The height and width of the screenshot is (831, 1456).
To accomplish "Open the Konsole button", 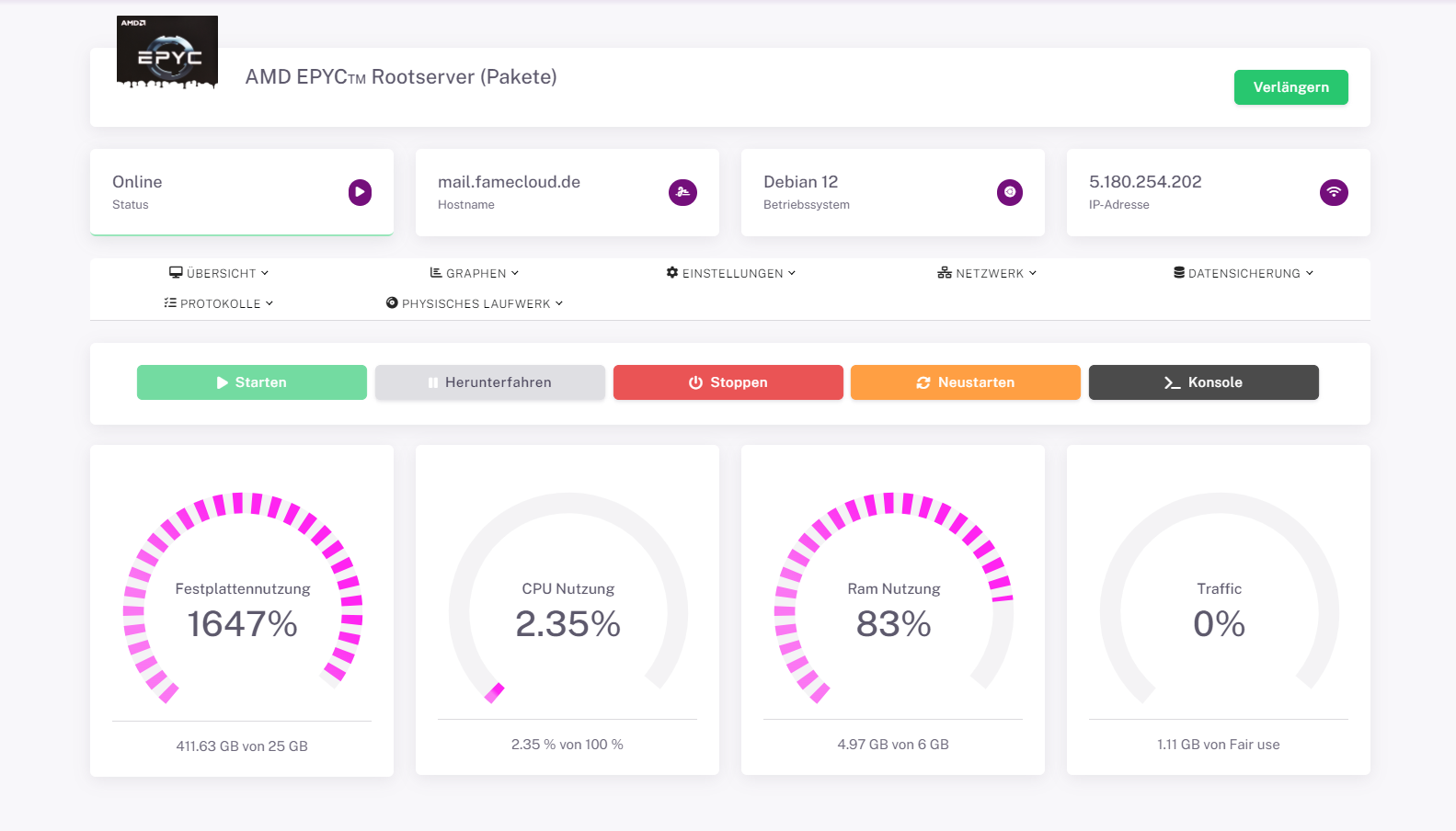I will pyautogui.click(x=1203, y=382).
